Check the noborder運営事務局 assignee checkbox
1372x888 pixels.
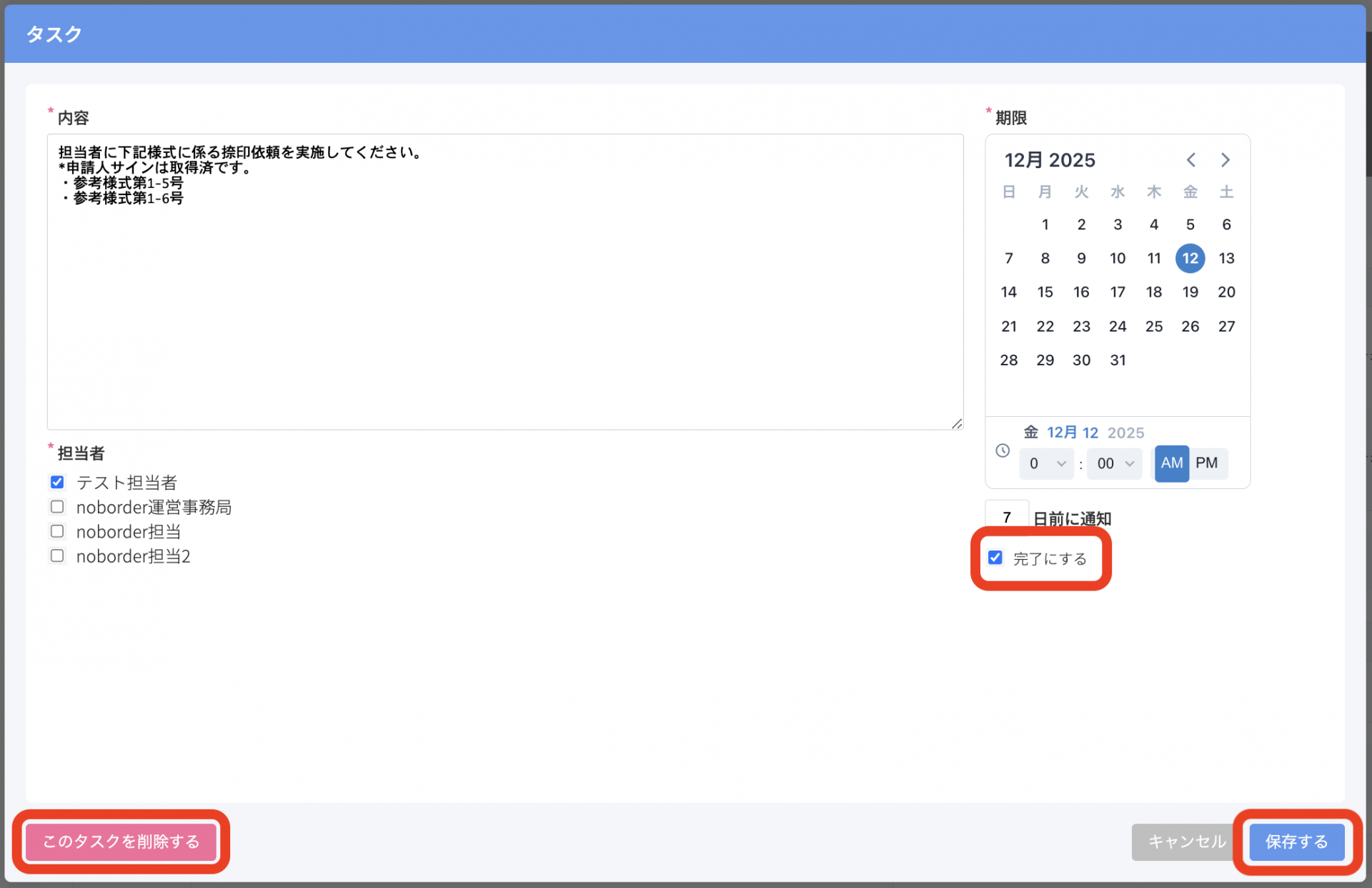coord(57,507)
